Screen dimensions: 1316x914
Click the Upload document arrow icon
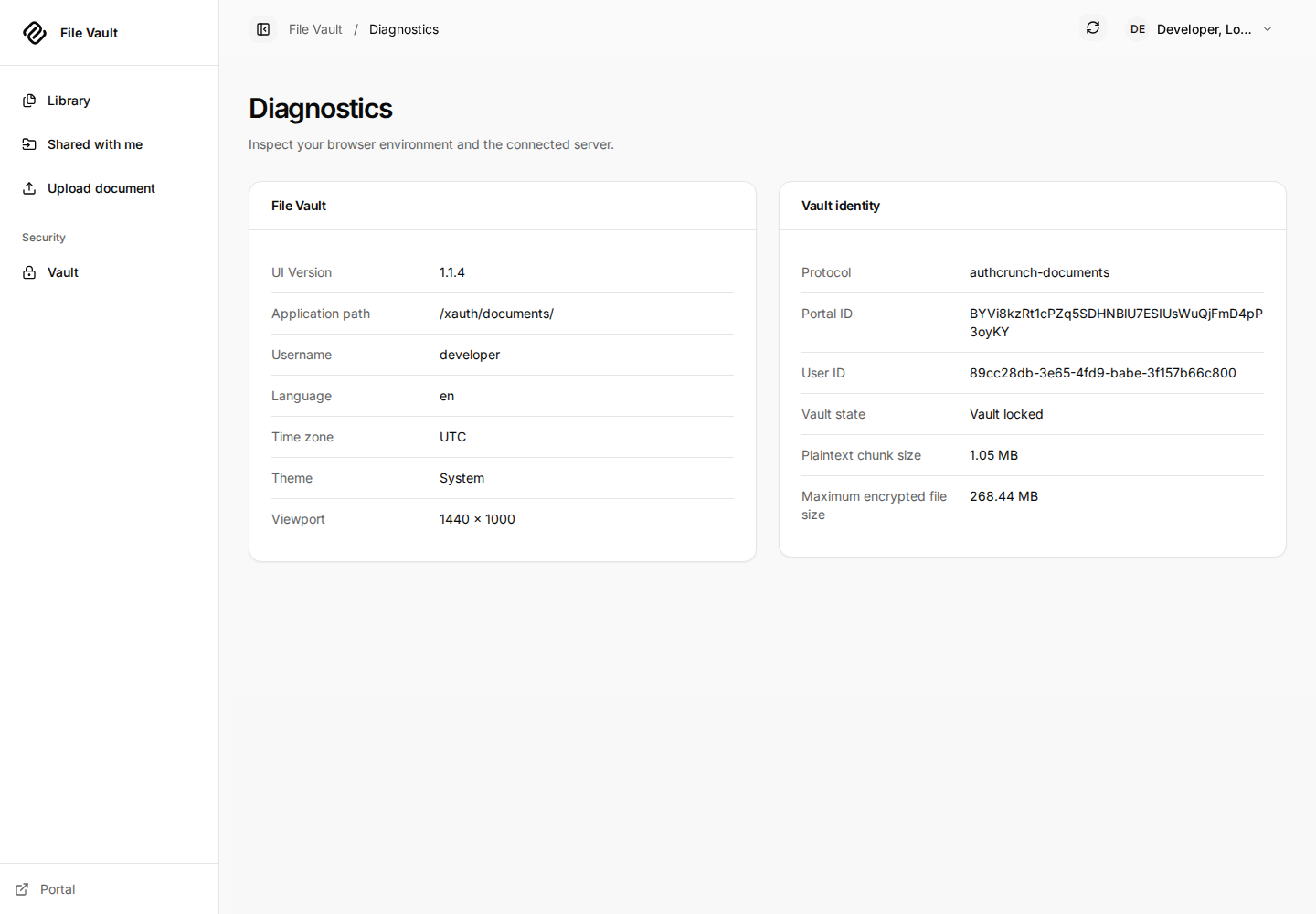click(29, 188)
